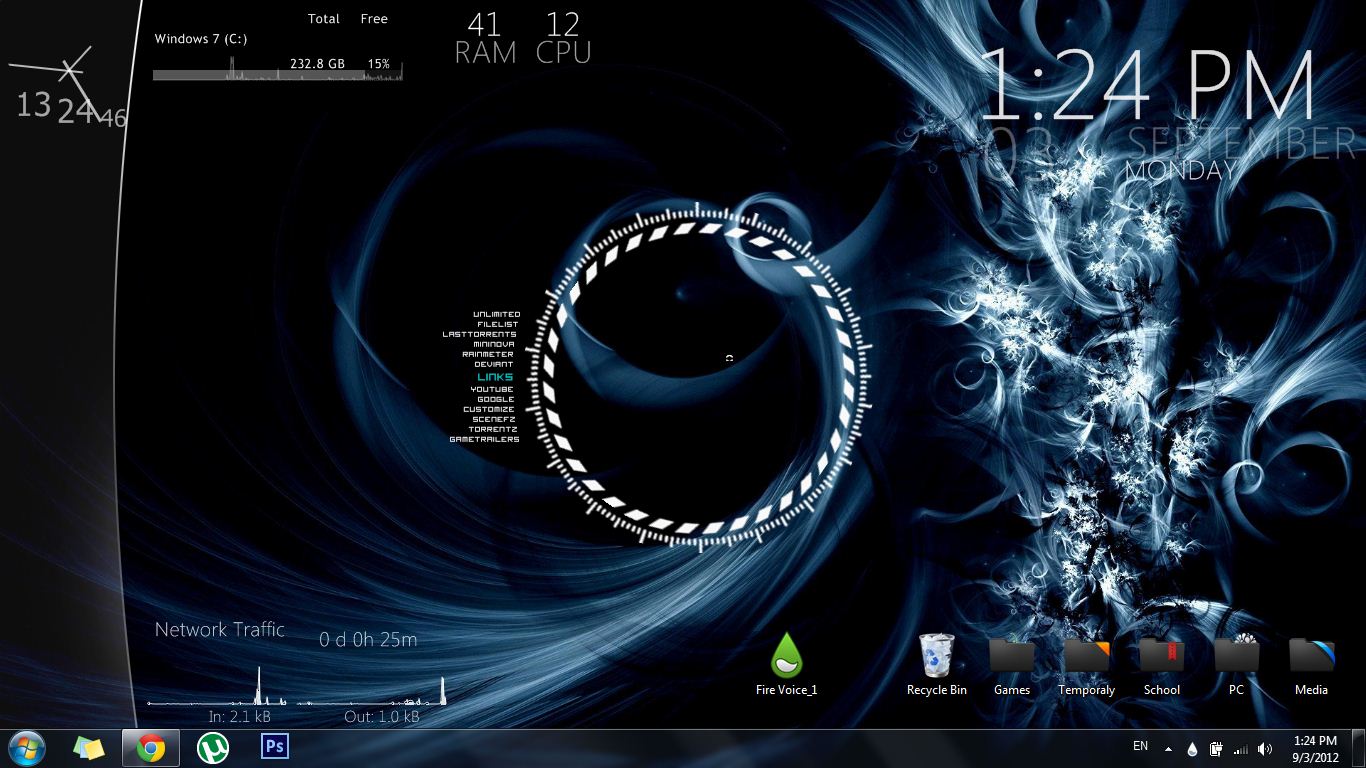The image size is (1366, 768).
Task: Click the power plug battery tray icon
Action: [x=1216, y=749]
